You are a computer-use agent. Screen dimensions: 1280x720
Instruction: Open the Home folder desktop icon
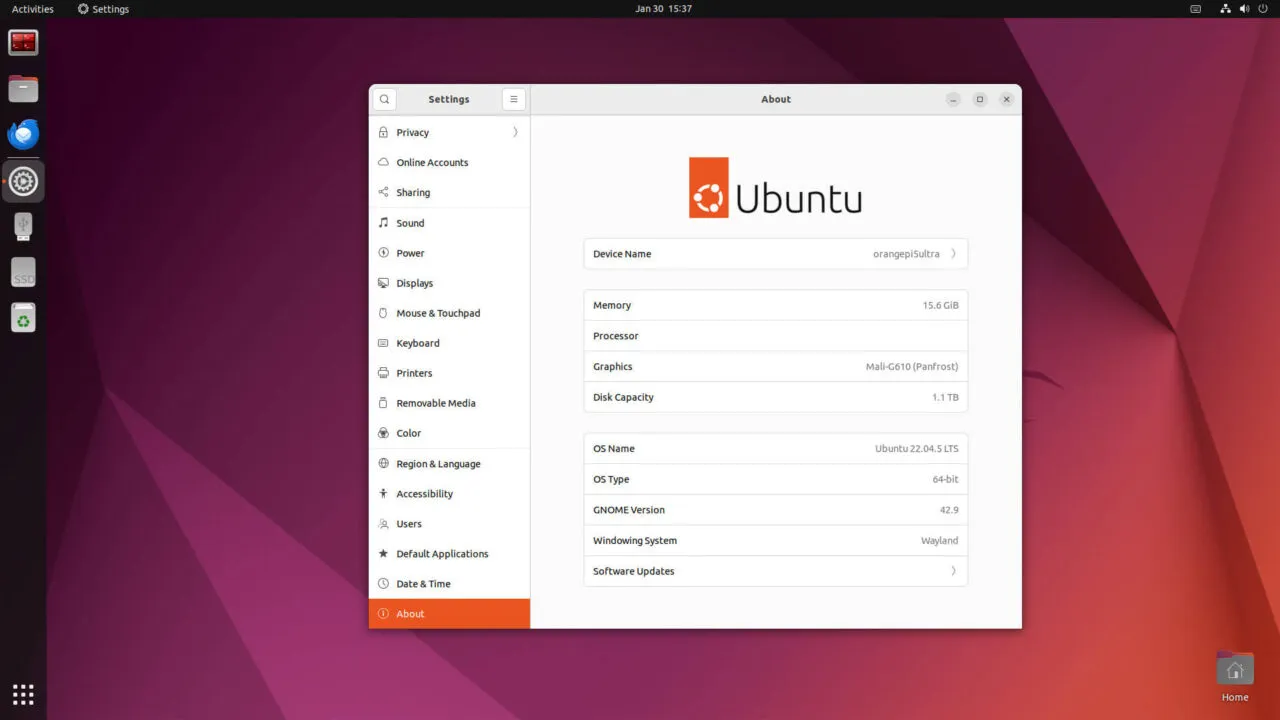pos(1234,673)
